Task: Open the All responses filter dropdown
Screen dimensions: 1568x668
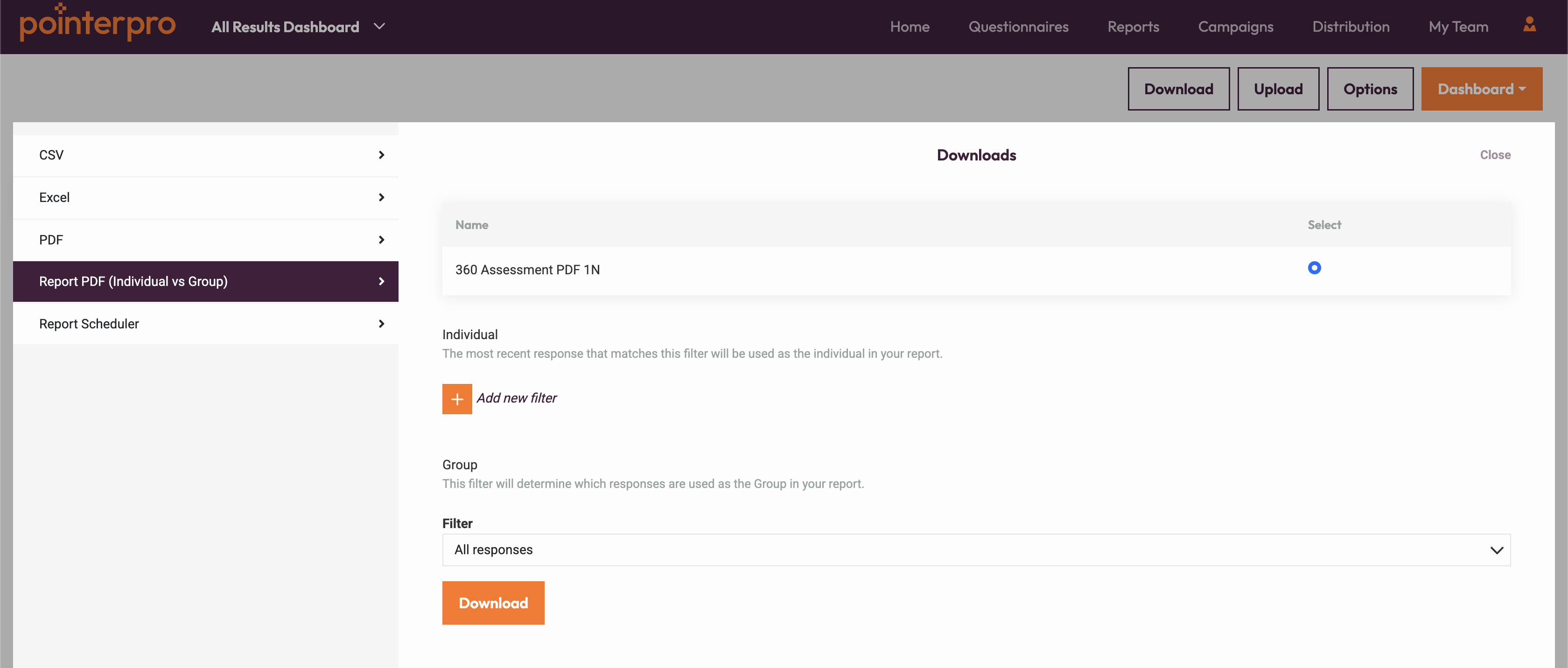Action: 976,550
